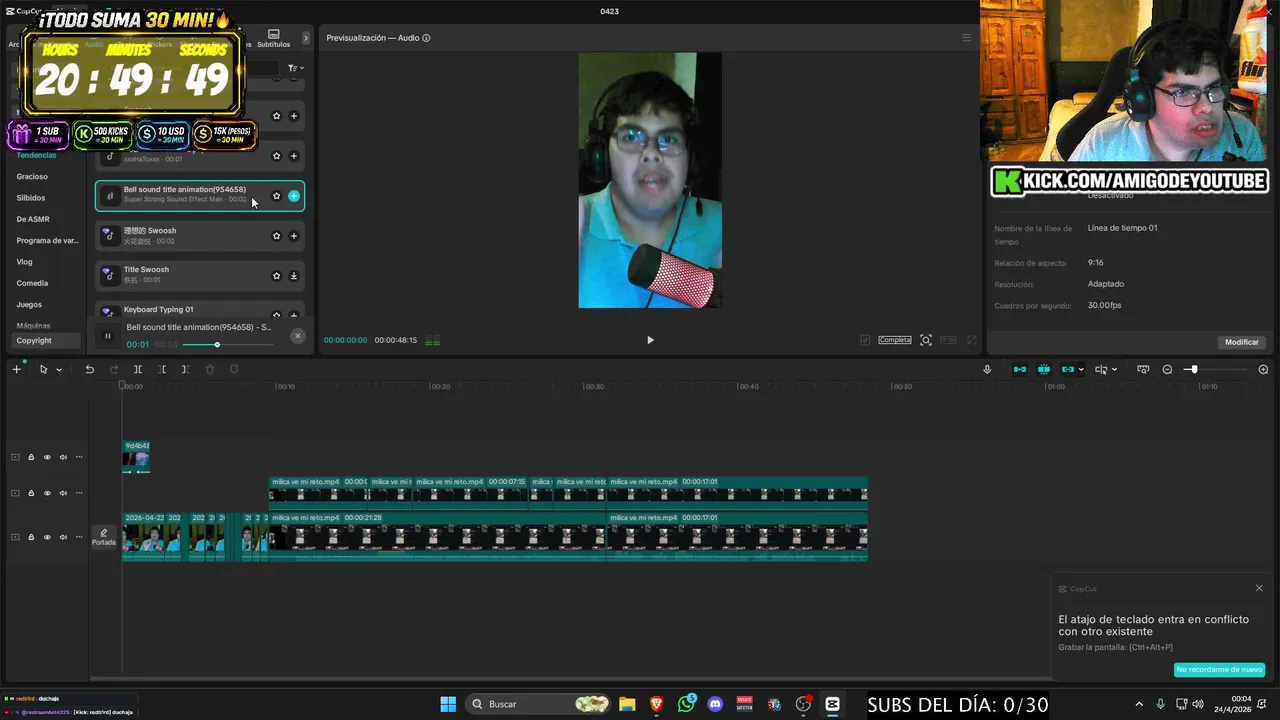The height and width of the screenshot is (720, 1280).
Task: Click the Completa preview quality button
Action: [x=895, y=340]
